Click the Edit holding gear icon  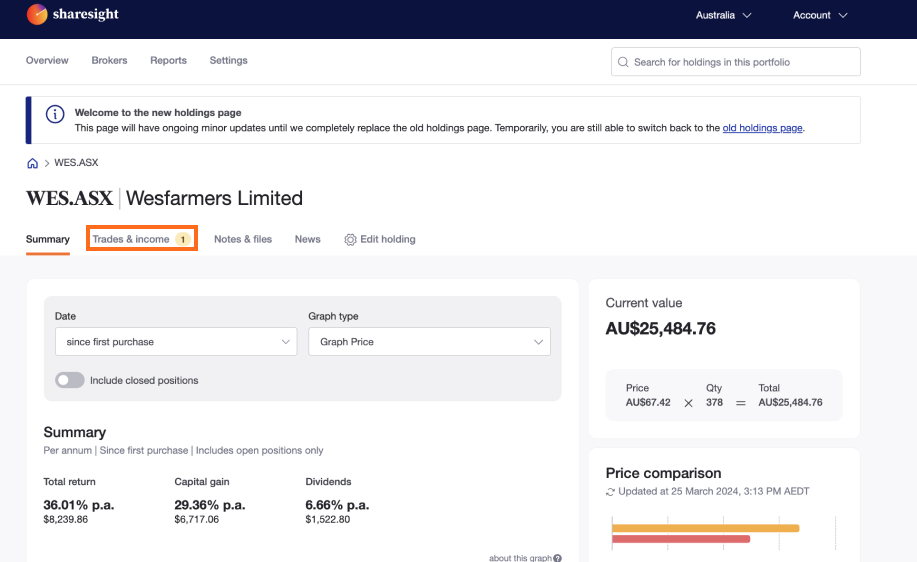pos(350,240)
